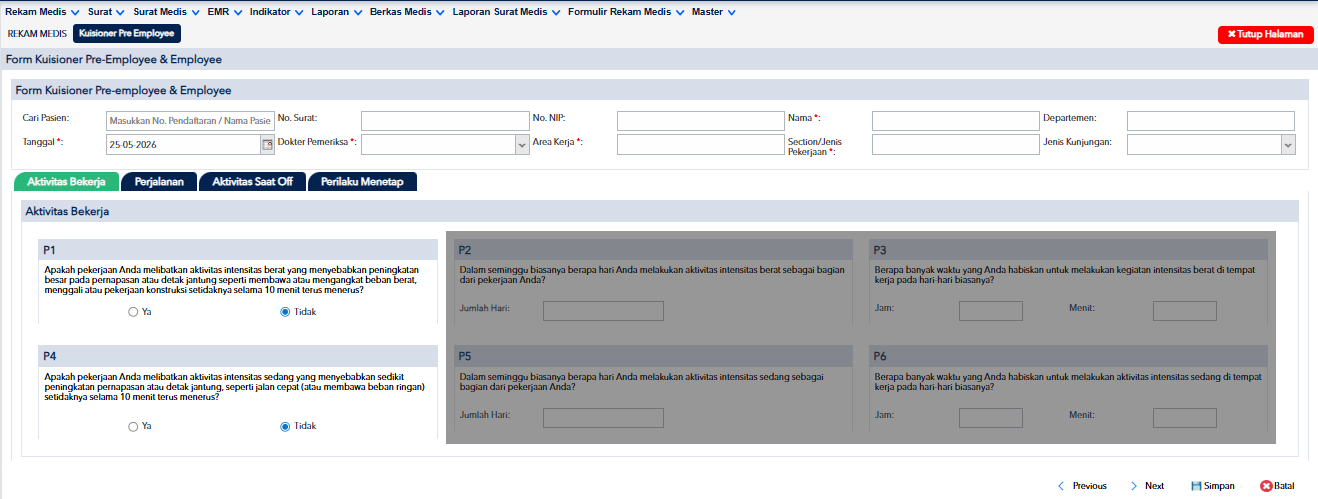1318x499 pixels.
Task: Click the No. NIP input field
Action: click(x=700, y=121)
